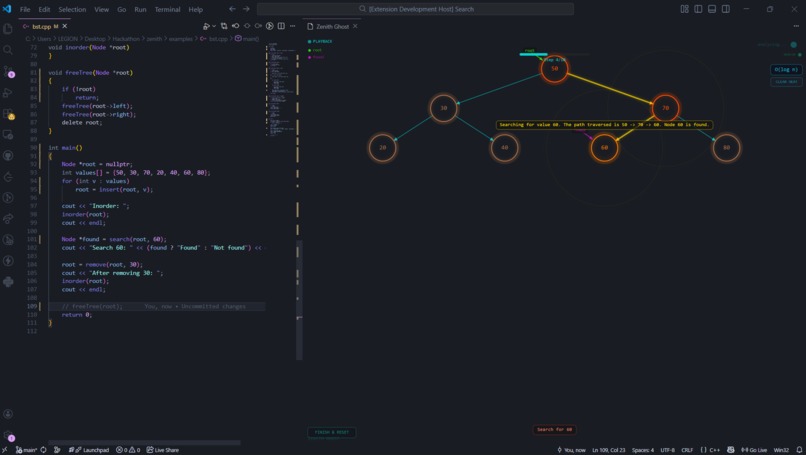
Task: Click Go Live in status bar
Action: (754, 450)
